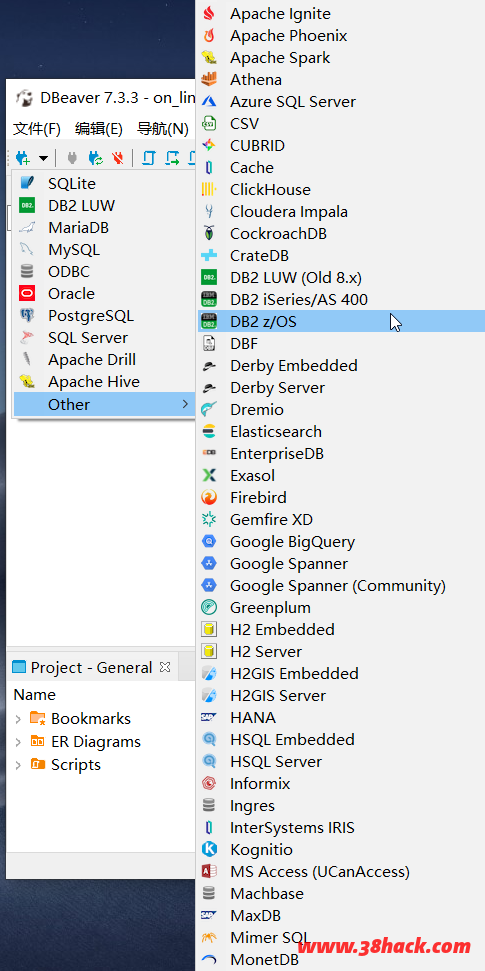
Task: Click the ClickHouse yellow bars icon
Action: 209,189
